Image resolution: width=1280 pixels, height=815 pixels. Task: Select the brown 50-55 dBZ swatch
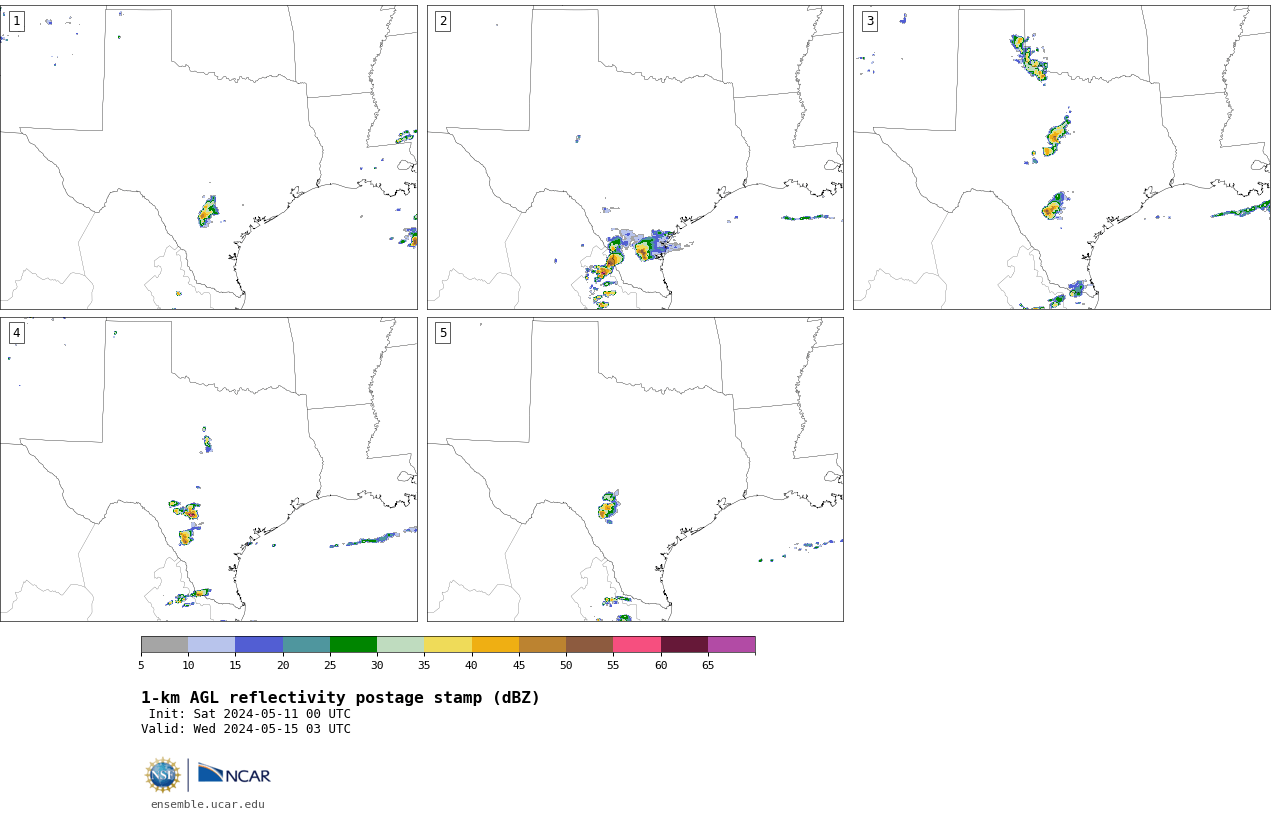tap(589, 644)
